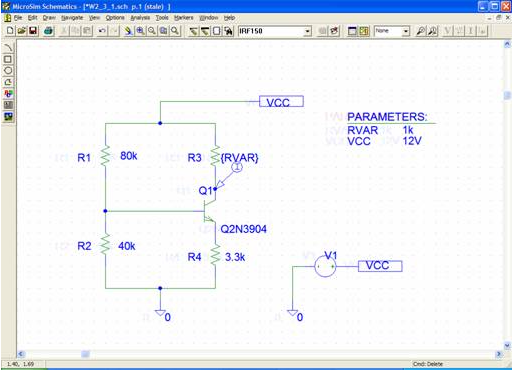Open the File menu
The height and width of the screenshot is (370, 513).
[18, 18]
